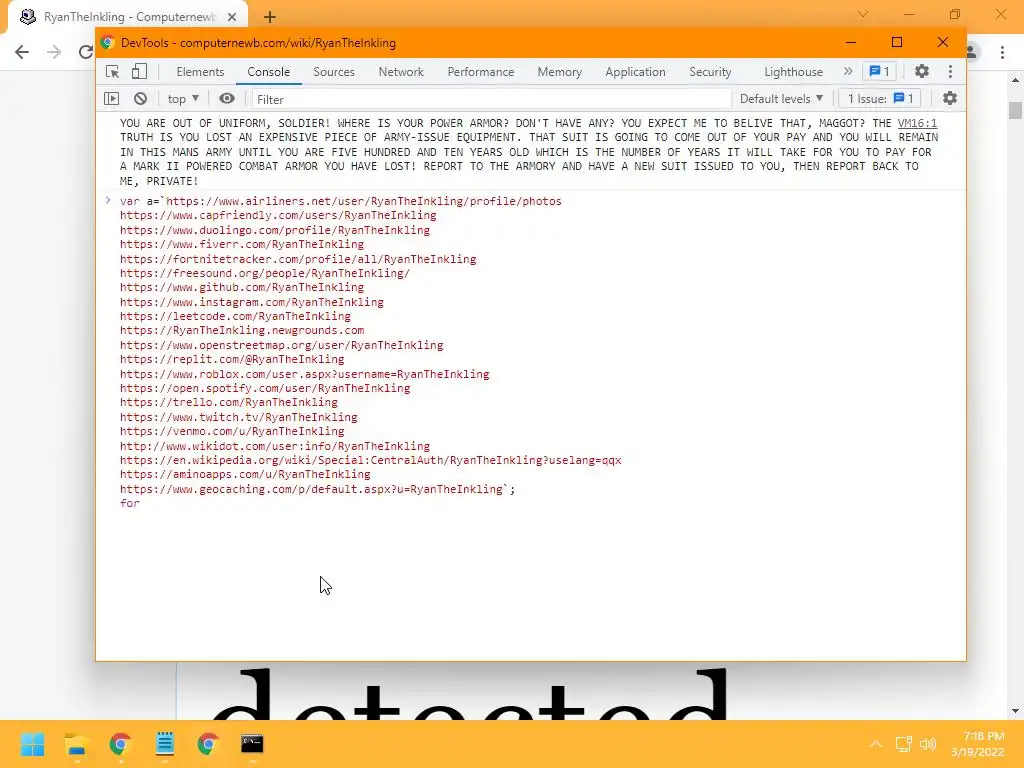1024x768 pixels.
Task: Open console settings gear
Action: 950,99
